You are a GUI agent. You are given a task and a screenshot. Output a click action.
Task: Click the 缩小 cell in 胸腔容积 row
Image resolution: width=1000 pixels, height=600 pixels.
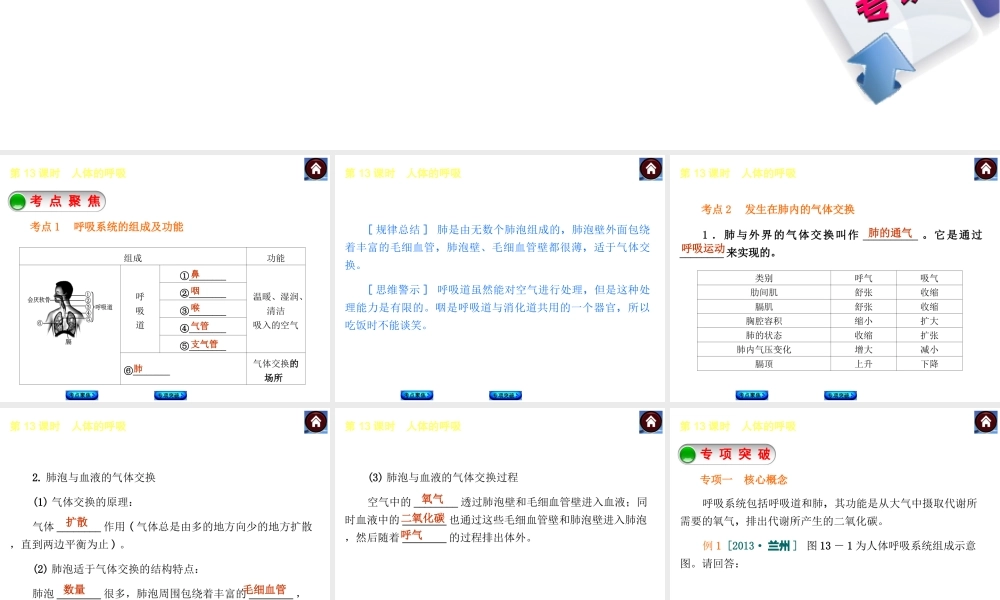point(864,321)
